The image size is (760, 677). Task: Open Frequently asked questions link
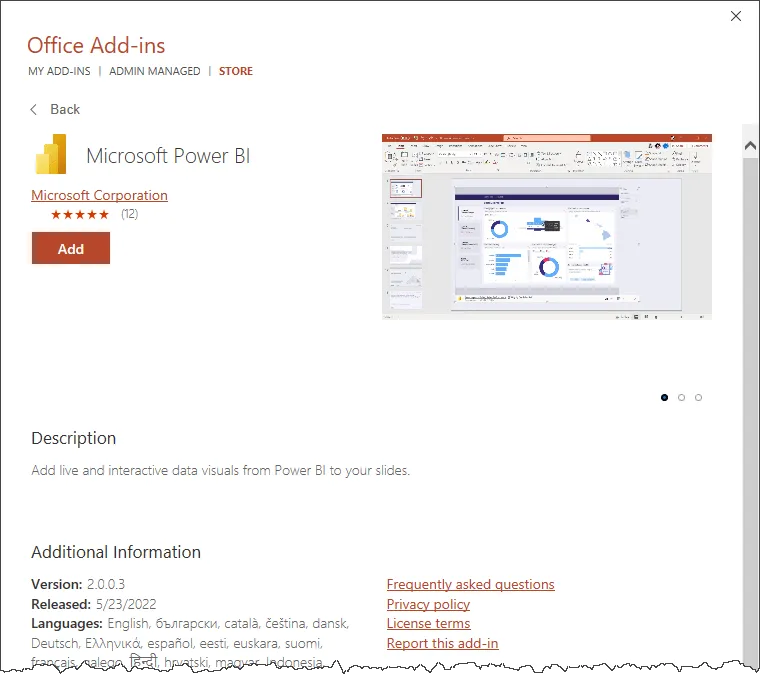(x=470, y=584)
